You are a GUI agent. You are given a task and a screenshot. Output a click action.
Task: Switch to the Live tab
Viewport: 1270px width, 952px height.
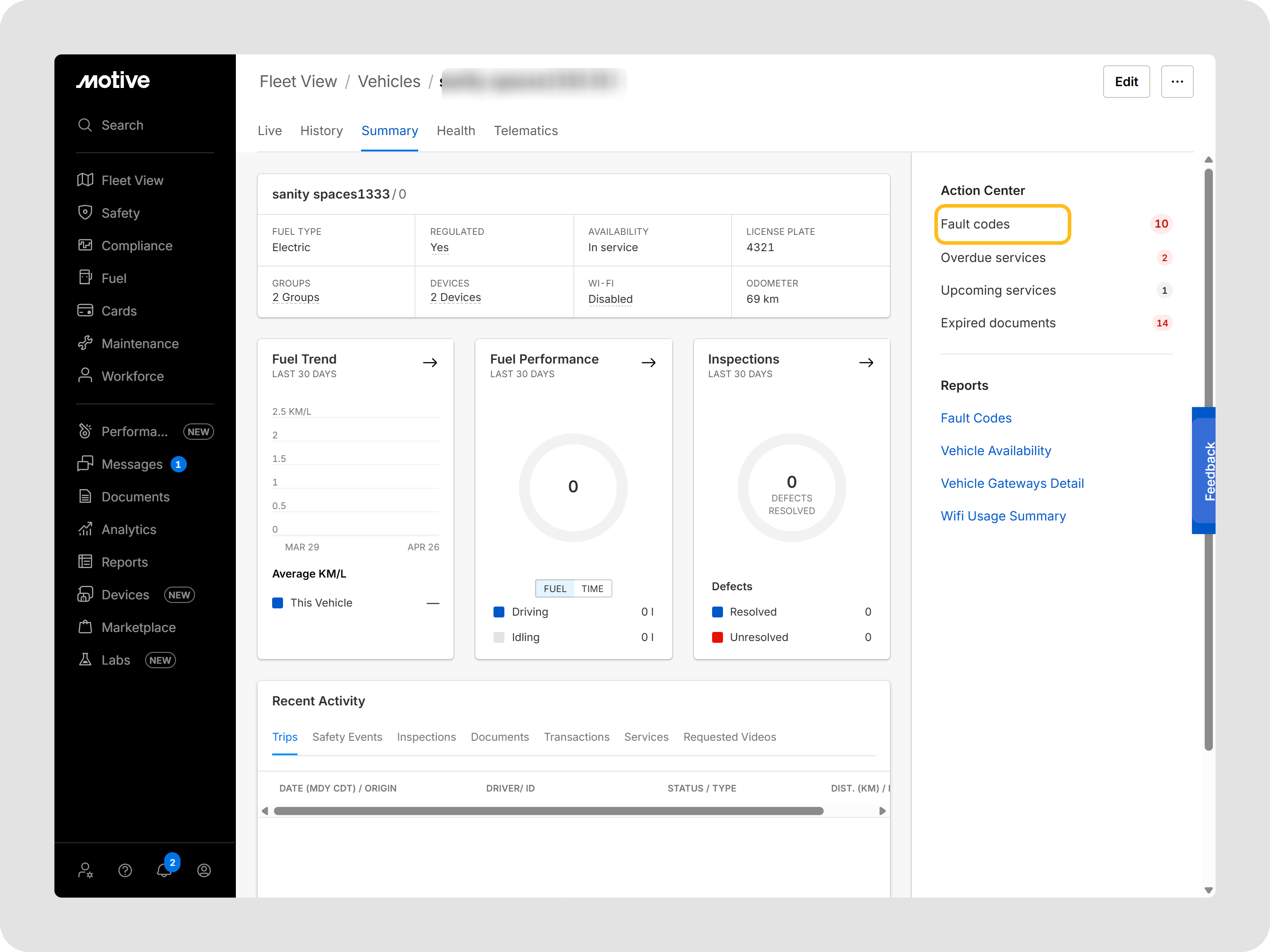coord(270,131)
